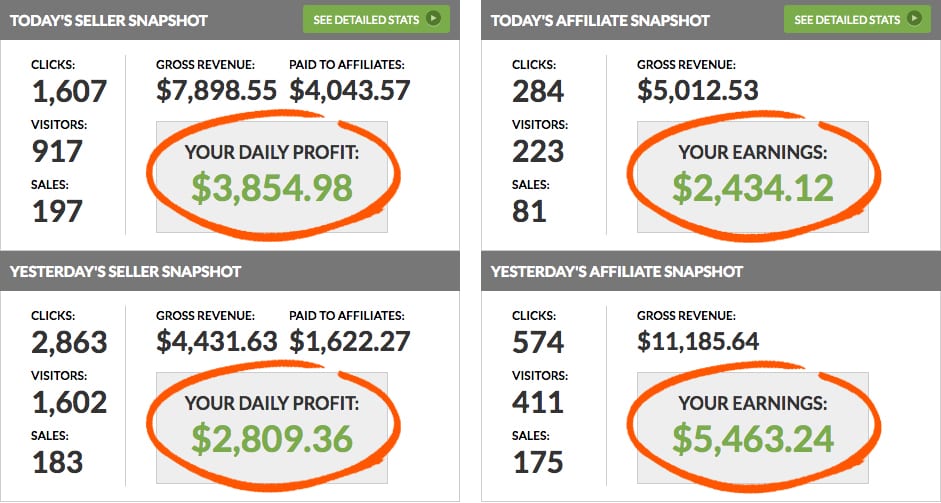The height and width of the screenshot is (503, 941).
Task: Click today's daily profit $3,854.98 box
Action: tap(272, 176)
